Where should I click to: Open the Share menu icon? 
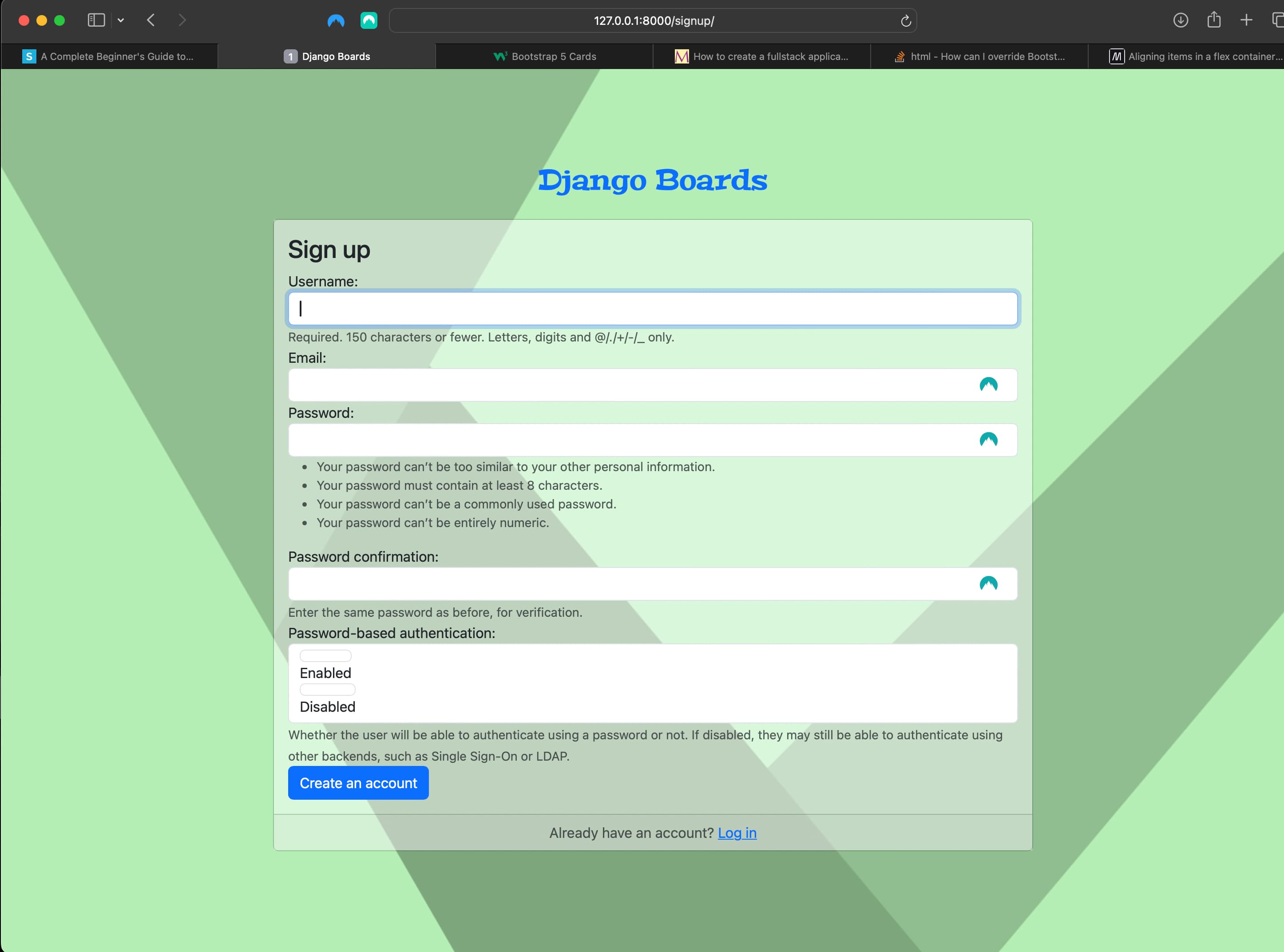click(1214, 20)
